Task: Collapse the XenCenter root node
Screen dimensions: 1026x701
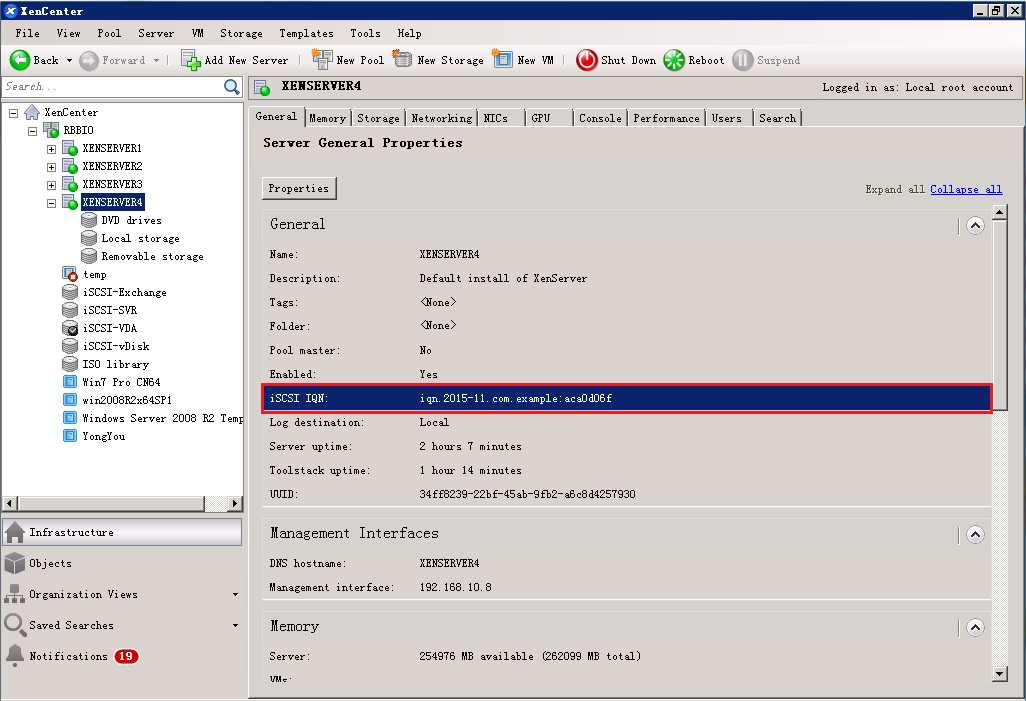Action: tap(14, 113)
